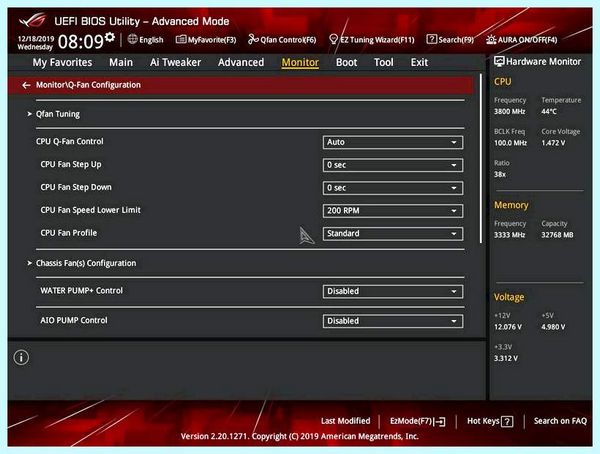Click the globe language icon

coord(132,39)
